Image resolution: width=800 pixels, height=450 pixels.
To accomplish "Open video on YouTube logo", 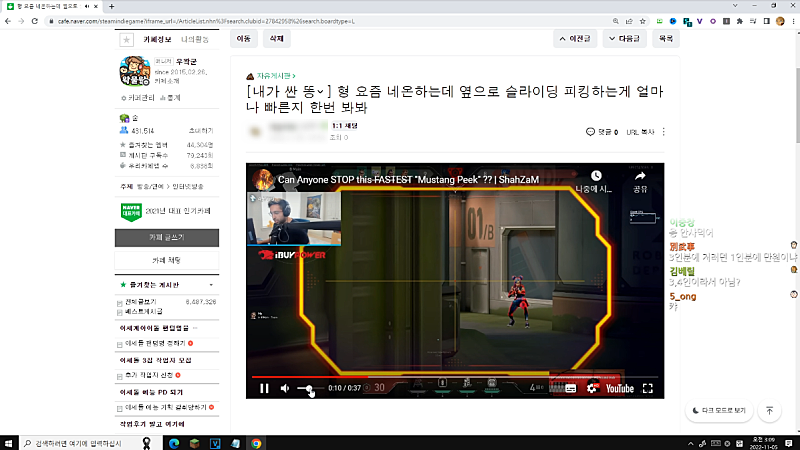I will pyautogui.click(x=619, y=388).
